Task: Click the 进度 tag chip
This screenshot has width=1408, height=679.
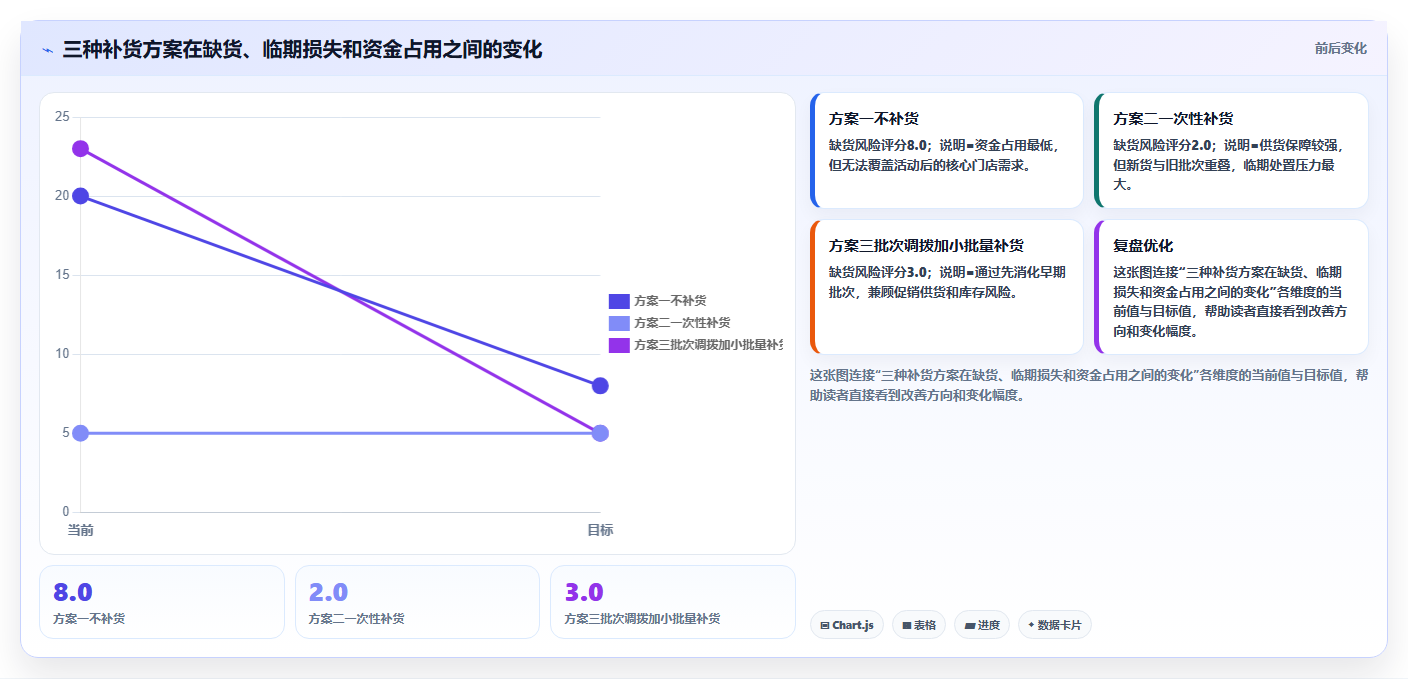Action: point(982,625)
